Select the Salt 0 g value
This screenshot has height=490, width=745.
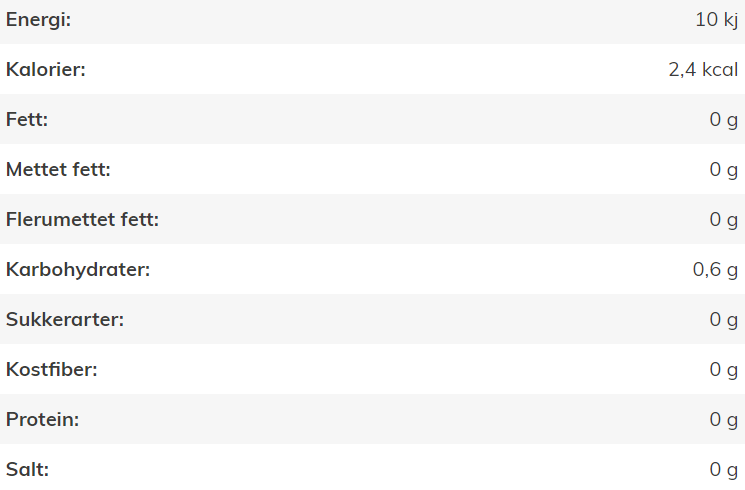point(724,470)
